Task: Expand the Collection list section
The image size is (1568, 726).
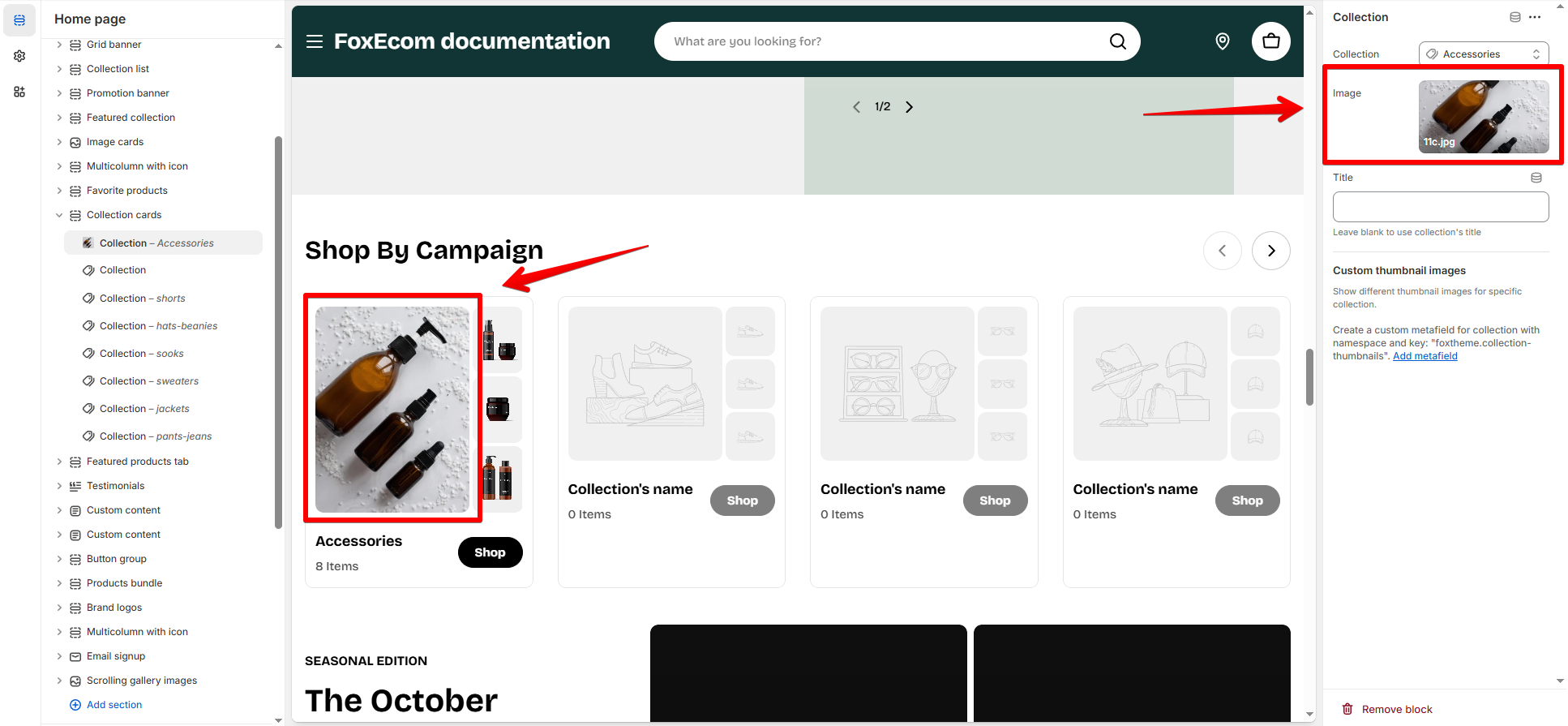Action: tap(59, 69)
